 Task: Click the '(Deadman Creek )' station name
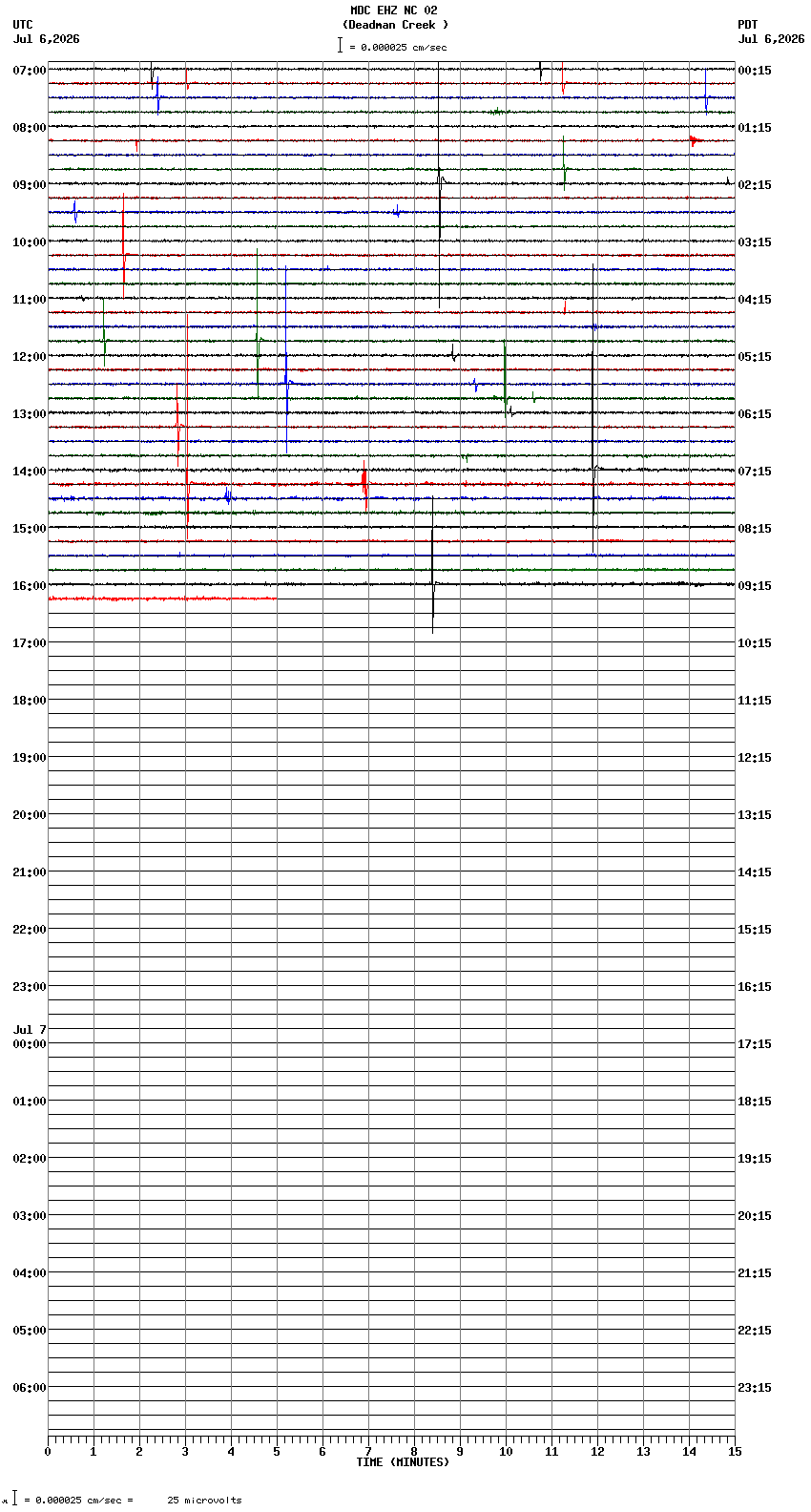pos(395,25)
